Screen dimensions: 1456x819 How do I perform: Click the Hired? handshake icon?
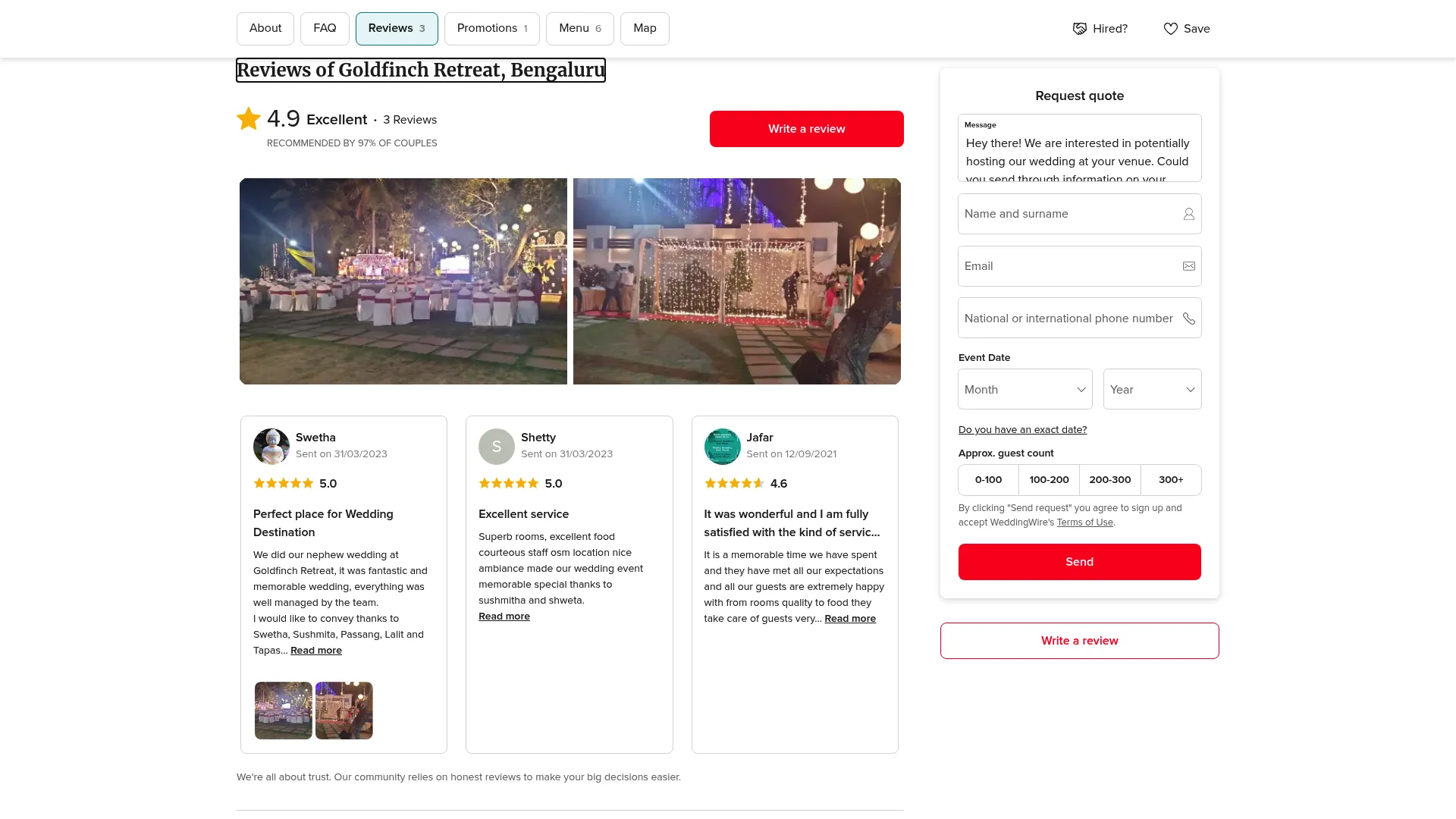pos(1080,29)
